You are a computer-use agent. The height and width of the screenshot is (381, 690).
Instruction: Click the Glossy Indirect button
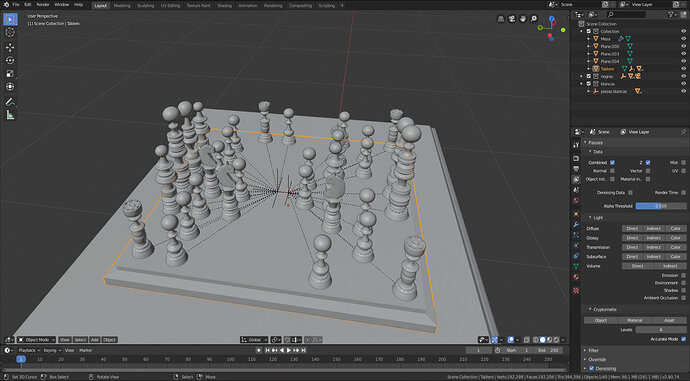point(653,238)
